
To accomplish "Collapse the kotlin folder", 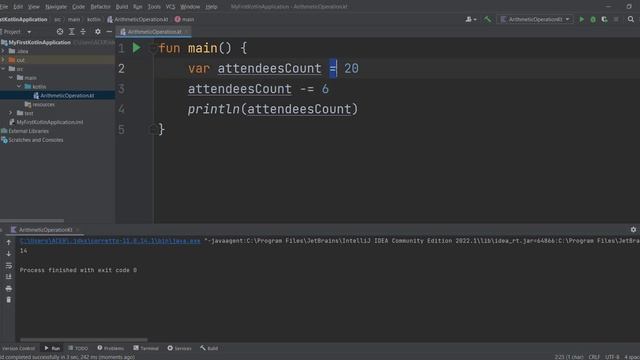I will 19,87.
